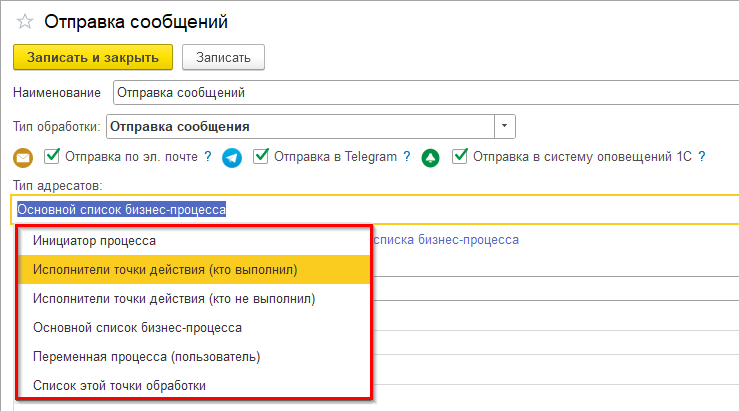The width and height of the screenshot is (739, 411).
Task: Expand the 'Тип обработки' dropdown arrow
Action: click(x=505, y=127)
